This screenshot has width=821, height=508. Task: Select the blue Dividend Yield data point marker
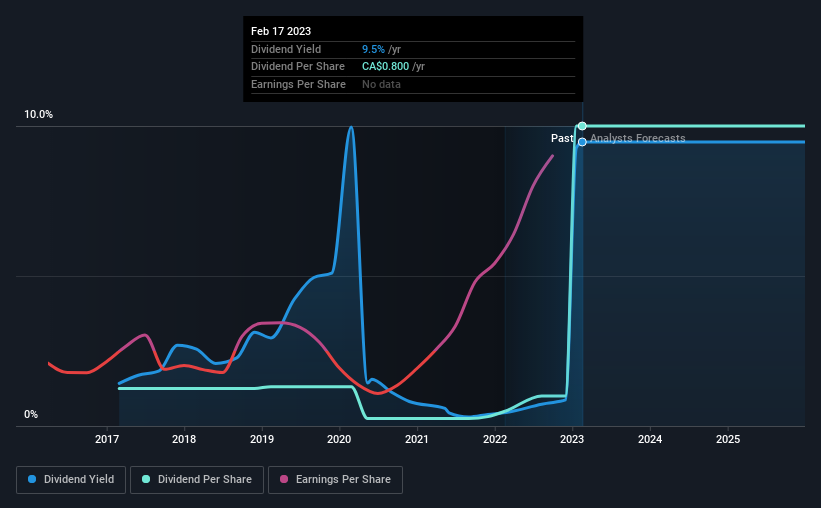pos(582,142)
